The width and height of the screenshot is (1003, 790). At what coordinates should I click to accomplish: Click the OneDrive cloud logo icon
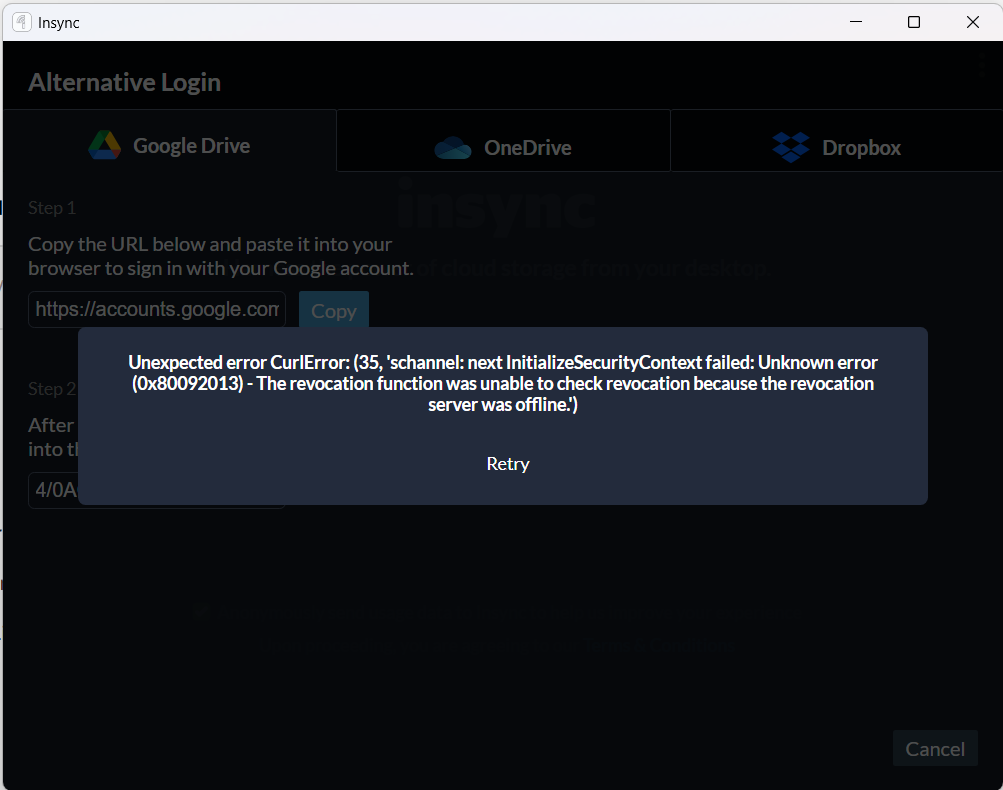(x=453, y=148)
